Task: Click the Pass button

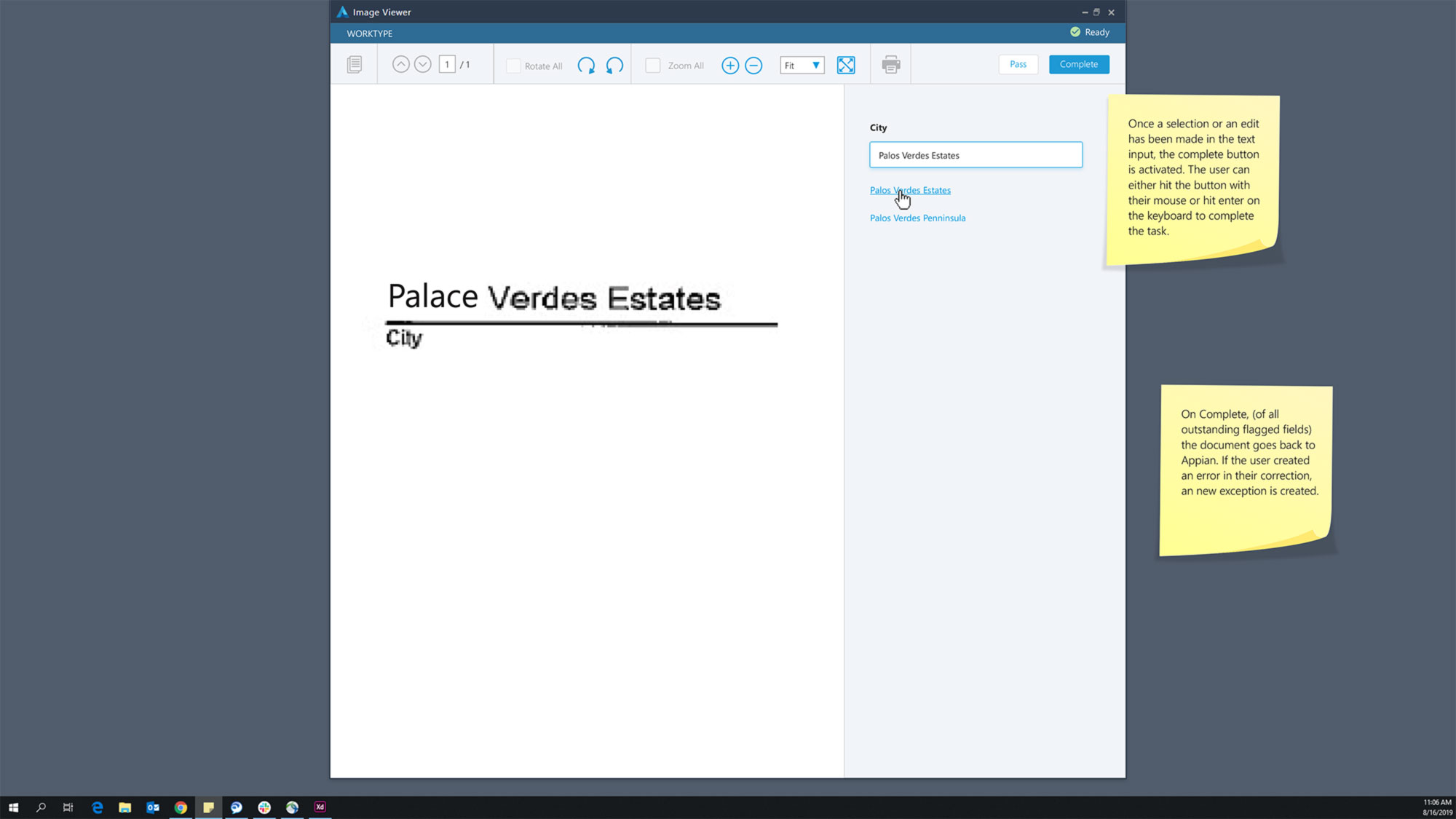Action: tap(1018, 64)
